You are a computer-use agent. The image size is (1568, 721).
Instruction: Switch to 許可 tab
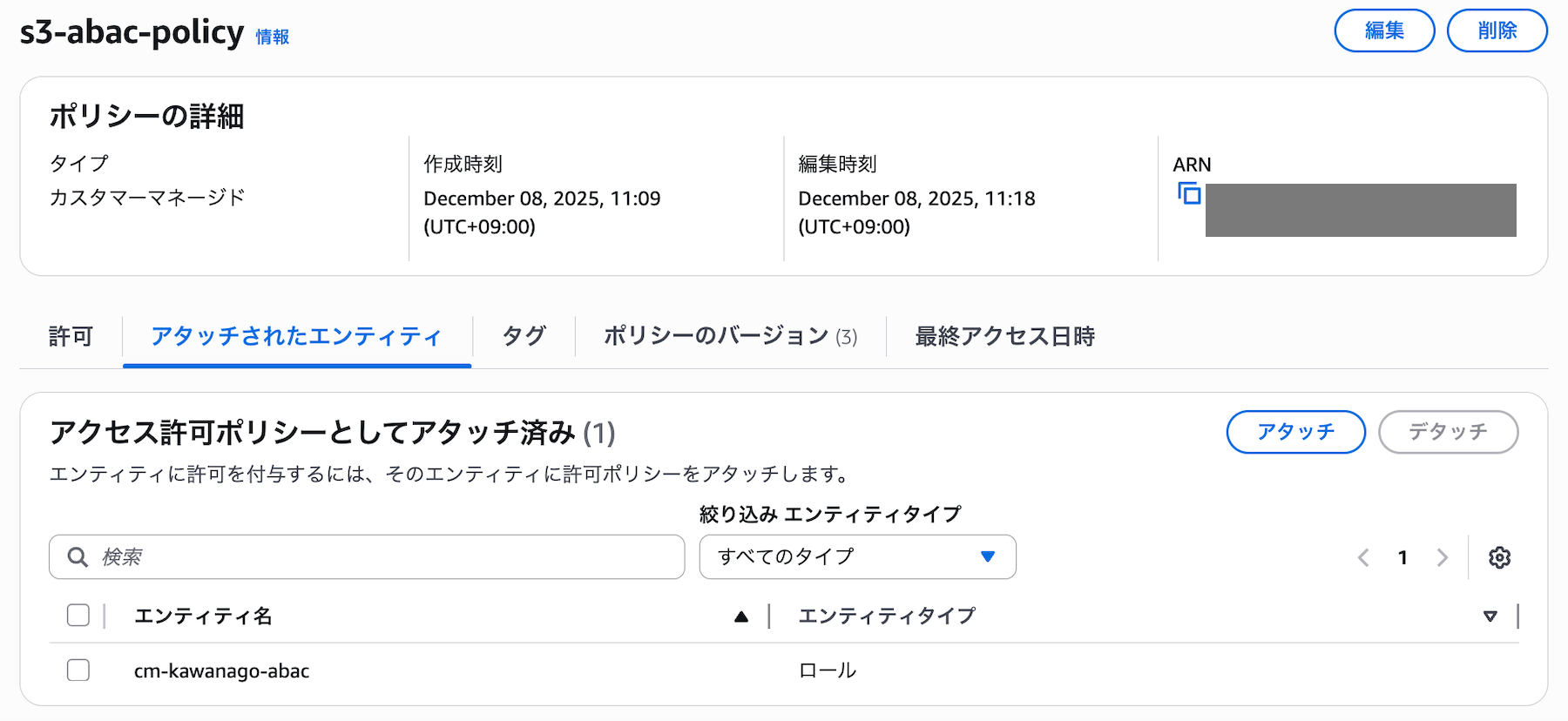click(x=71, y=337)
